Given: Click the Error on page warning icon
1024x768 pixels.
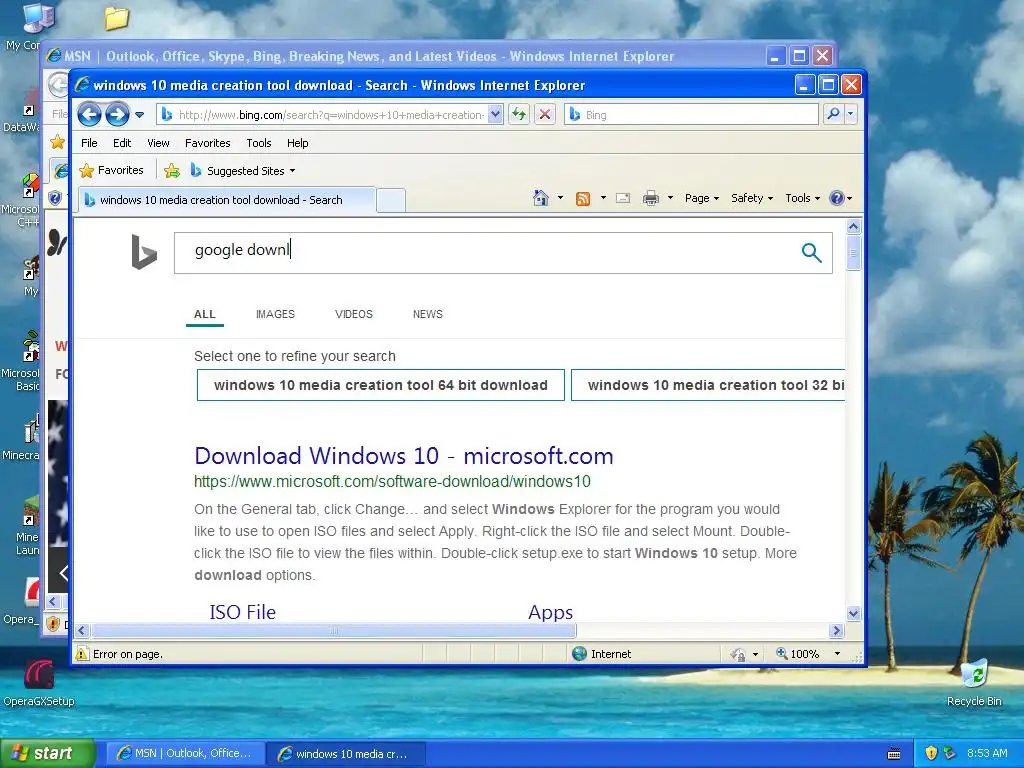Looking at the screenshot, I should point(82,654).
